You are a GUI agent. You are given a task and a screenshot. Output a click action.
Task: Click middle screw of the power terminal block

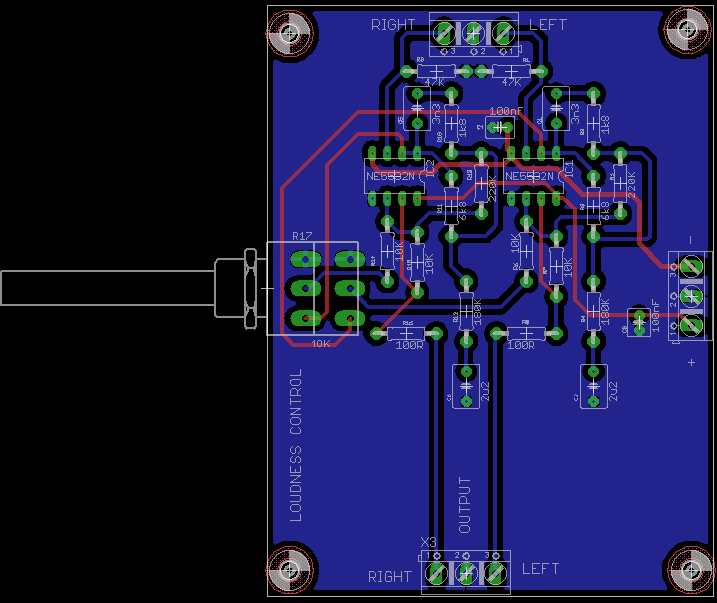point(692,296)
